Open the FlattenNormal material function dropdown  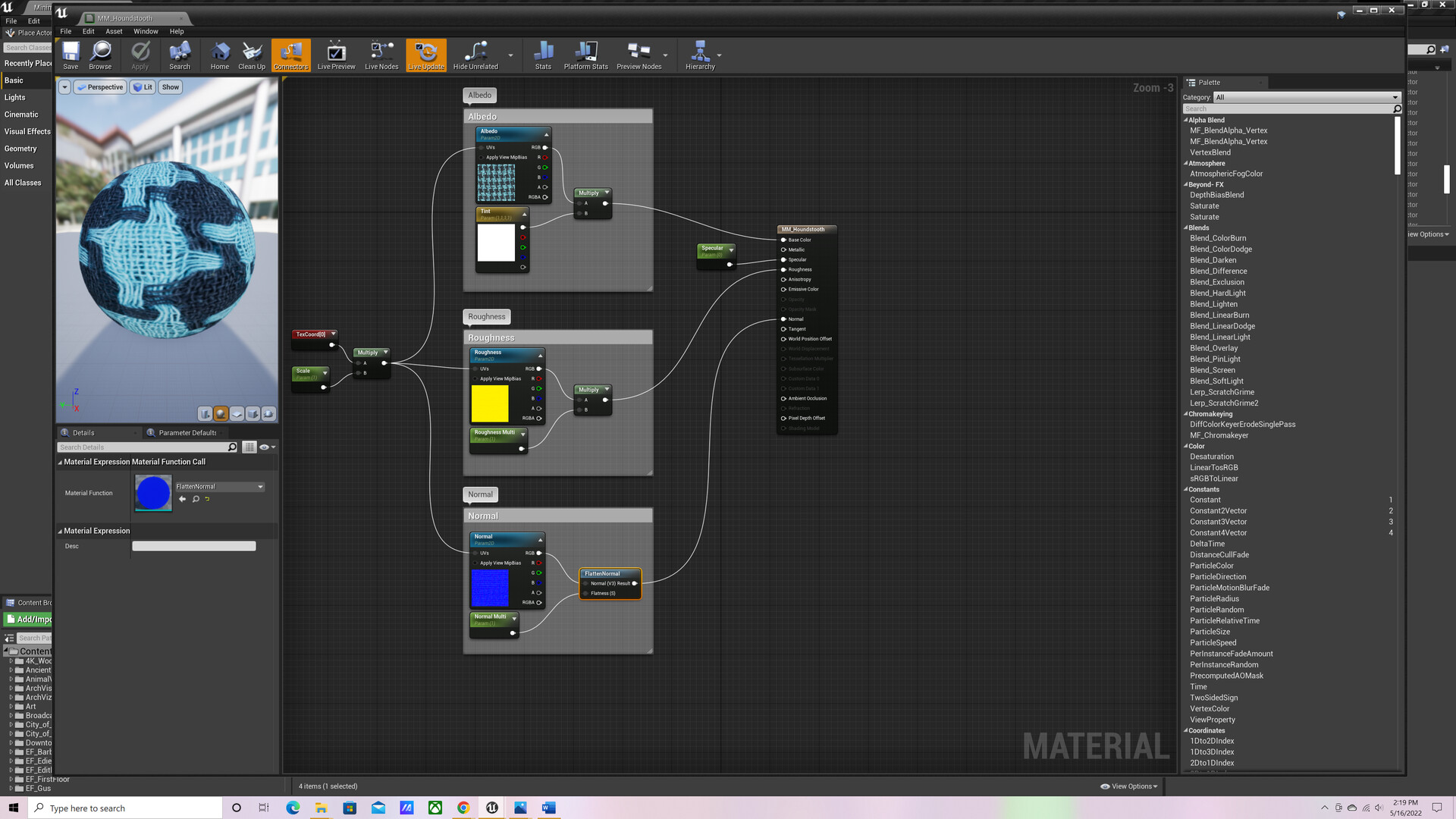point(219,487)
